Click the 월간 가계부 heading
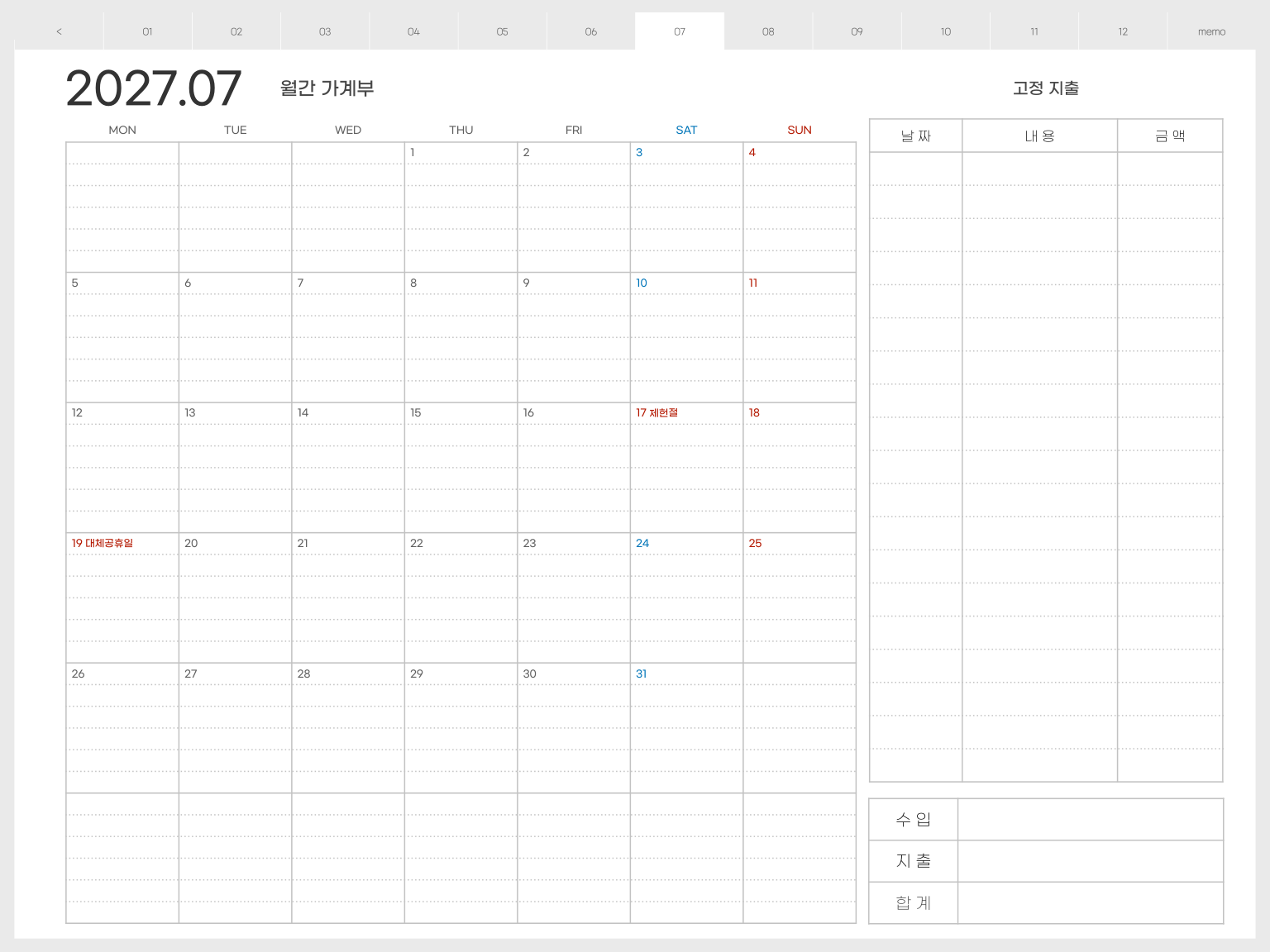1270x952 pixels. (327, 88)
